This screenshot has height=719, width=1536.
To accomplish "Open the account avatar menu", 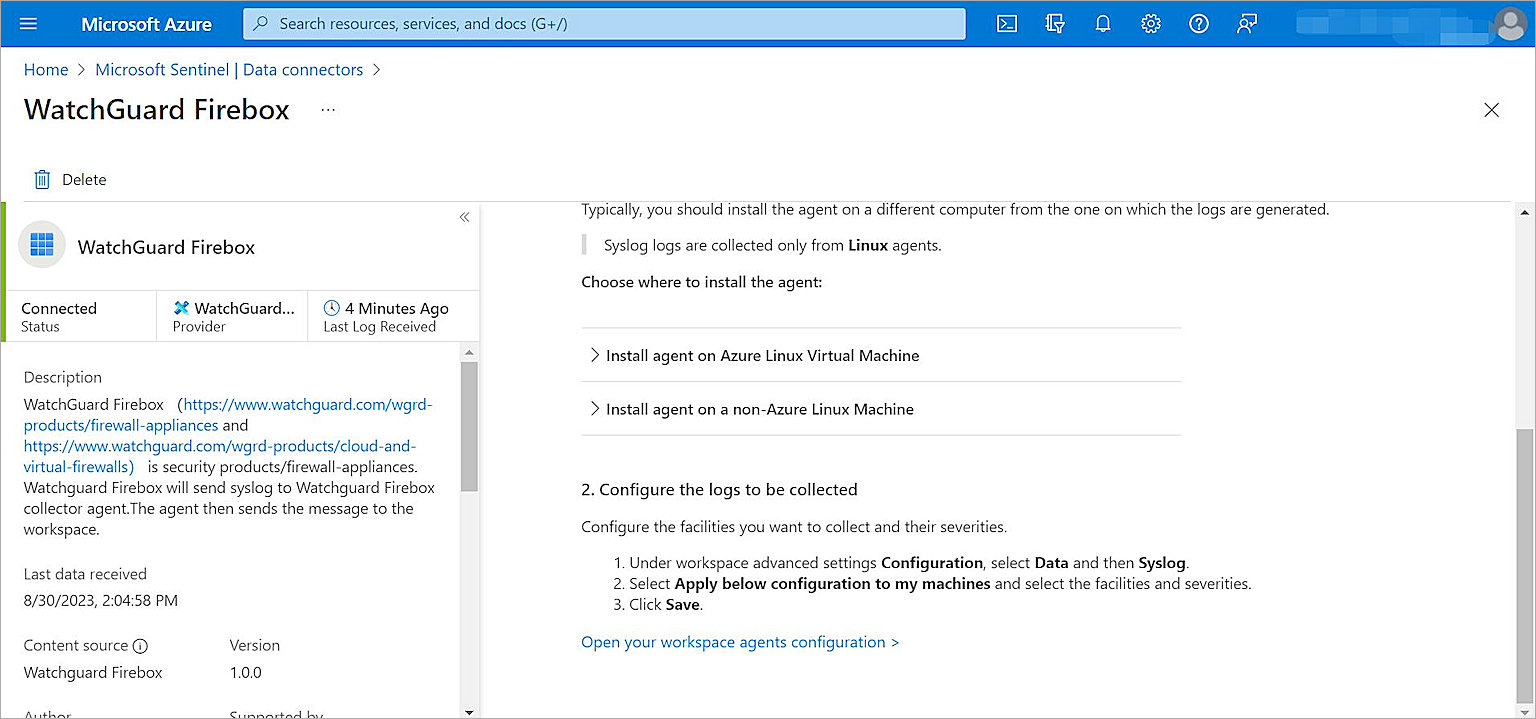I will (x=1510, y=25).
